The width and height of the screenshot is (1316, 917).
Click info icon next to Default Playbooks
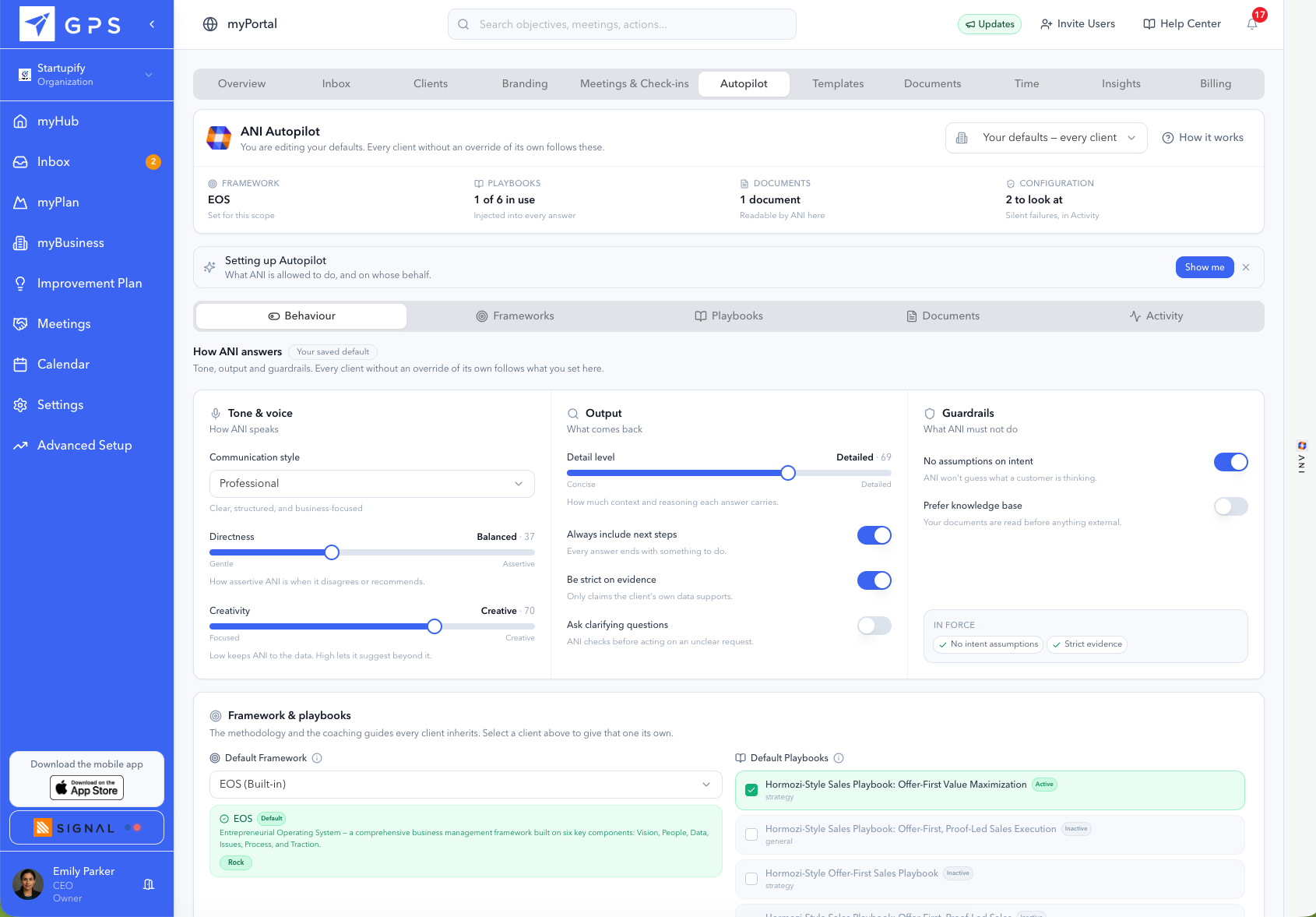[x=839, y=758]
